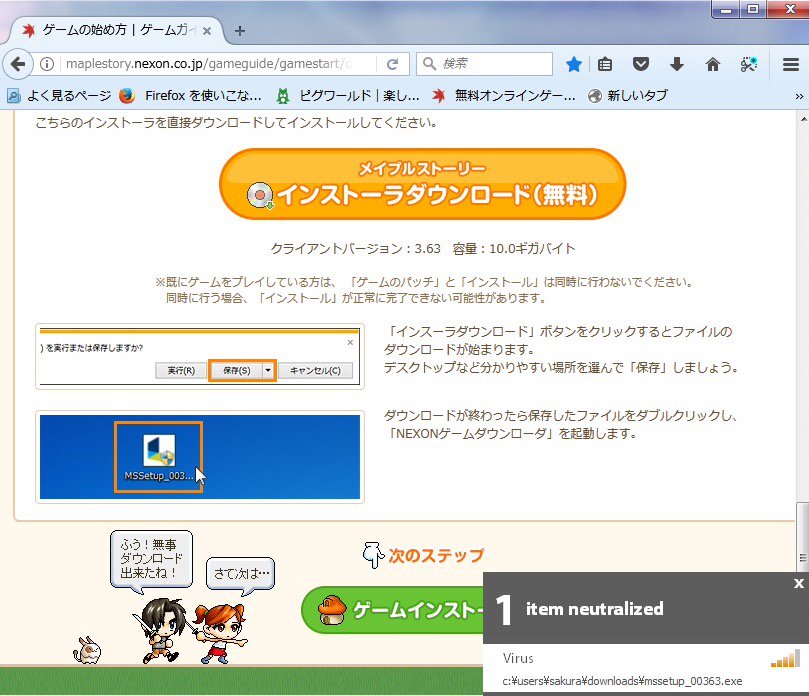
Task: Click the orange インストーラダウンロード(無料) button
Action: click(423, 184)
